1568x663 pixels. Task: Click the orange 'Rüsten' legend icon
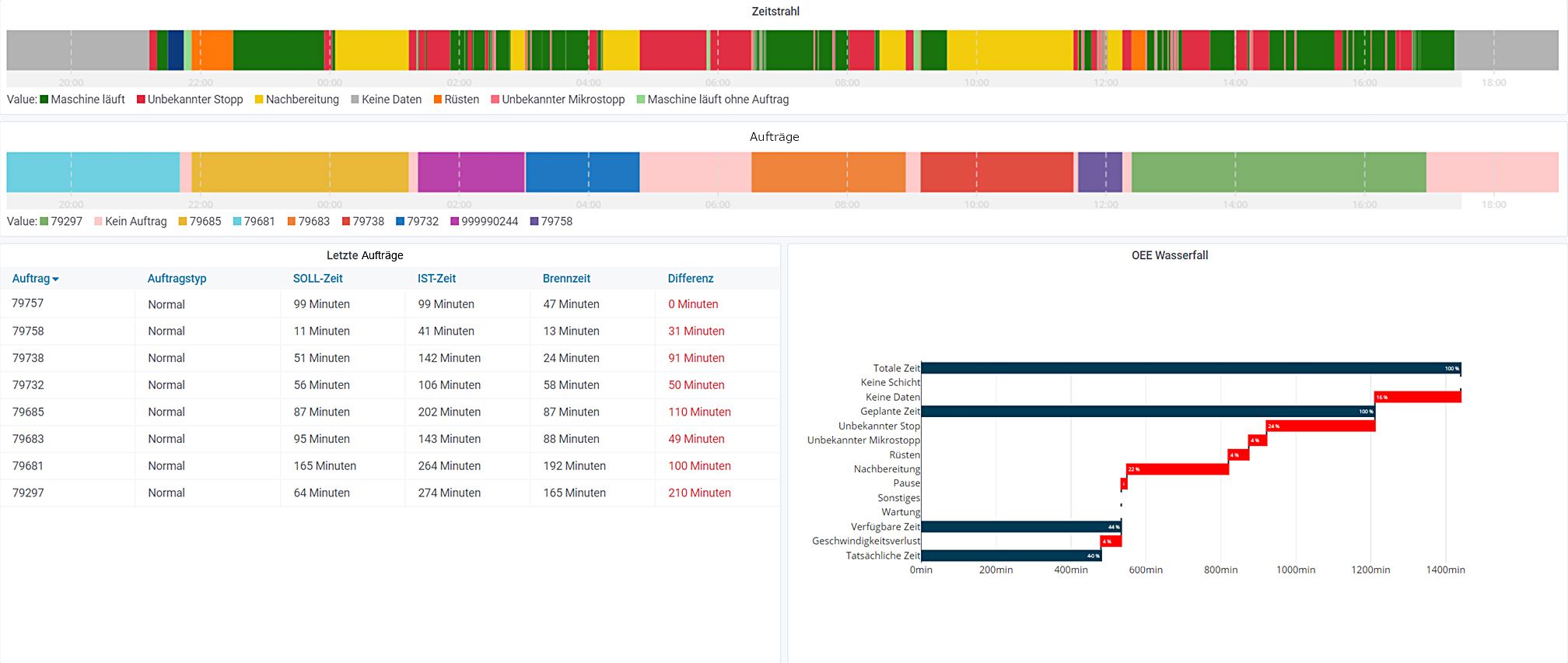tap(438, 100)
